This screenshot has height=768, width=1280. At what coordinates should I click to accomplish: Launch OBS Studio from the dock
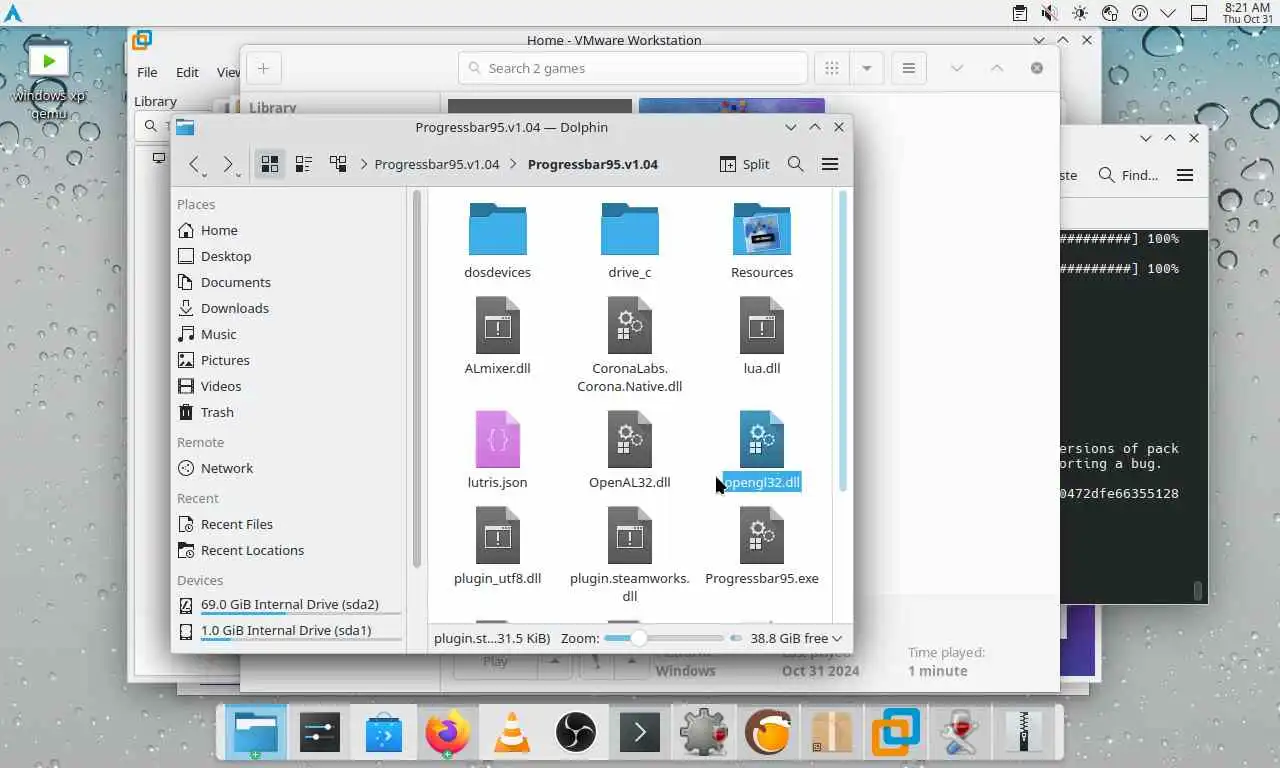(576, 733)
